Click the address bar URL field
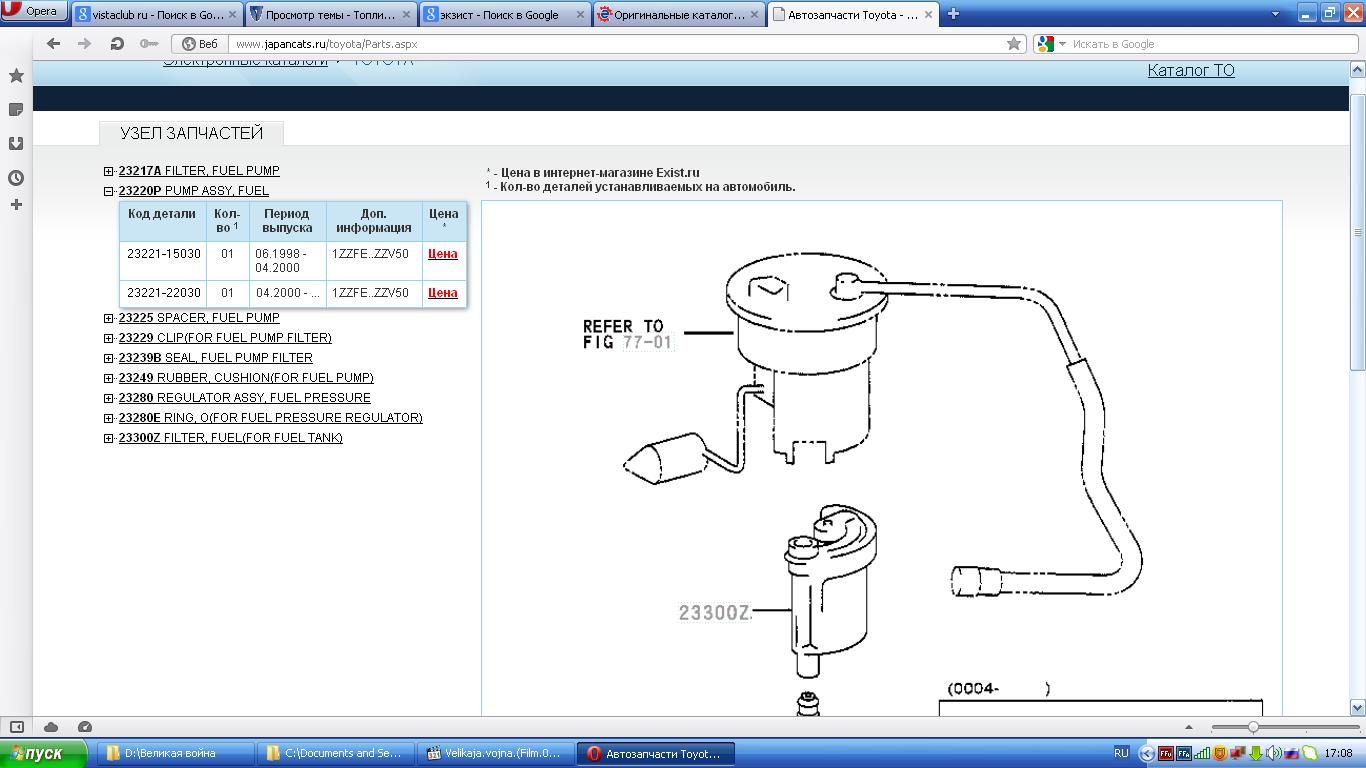This screenshot has height=768, width=1366. 600,44
